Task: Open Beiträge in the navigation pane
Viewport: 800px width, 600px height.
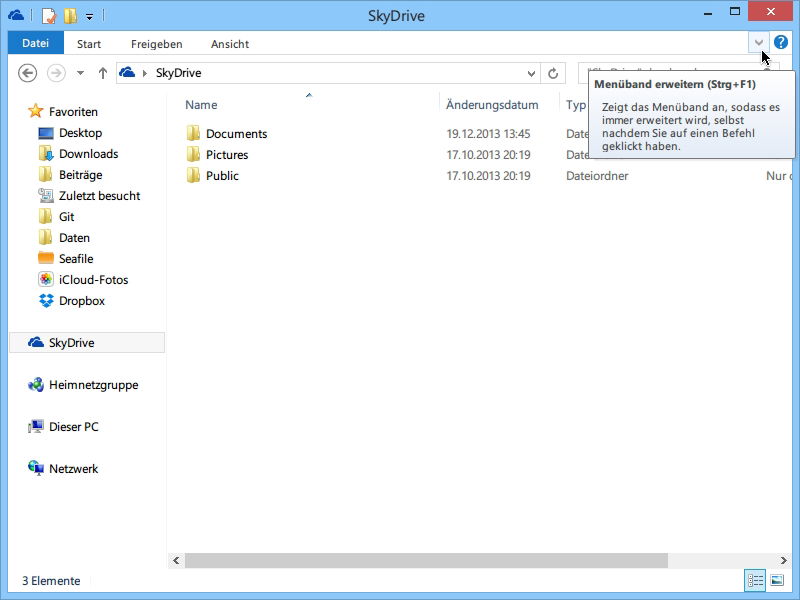Action: (x=81, y=174)
